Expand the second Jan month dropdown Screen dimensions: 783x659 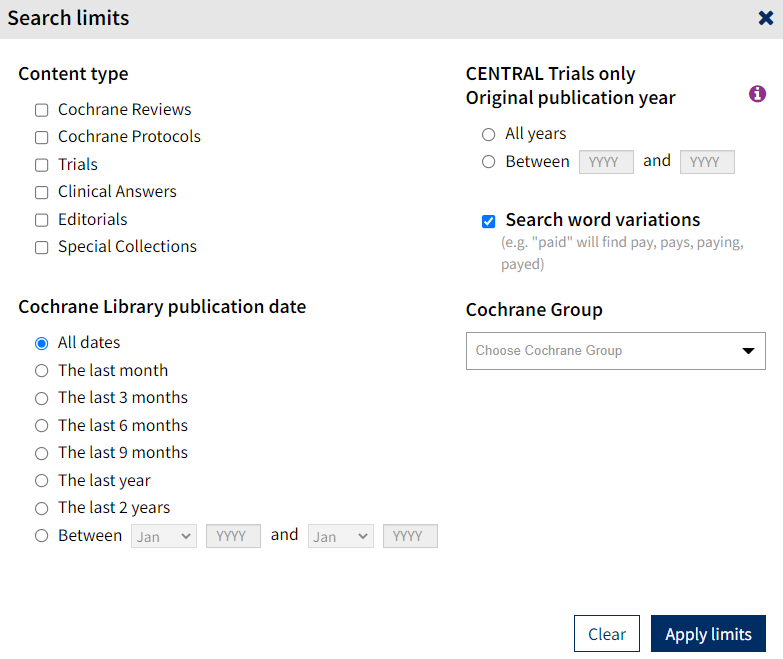pyautogui.click(x=341, y=536)
